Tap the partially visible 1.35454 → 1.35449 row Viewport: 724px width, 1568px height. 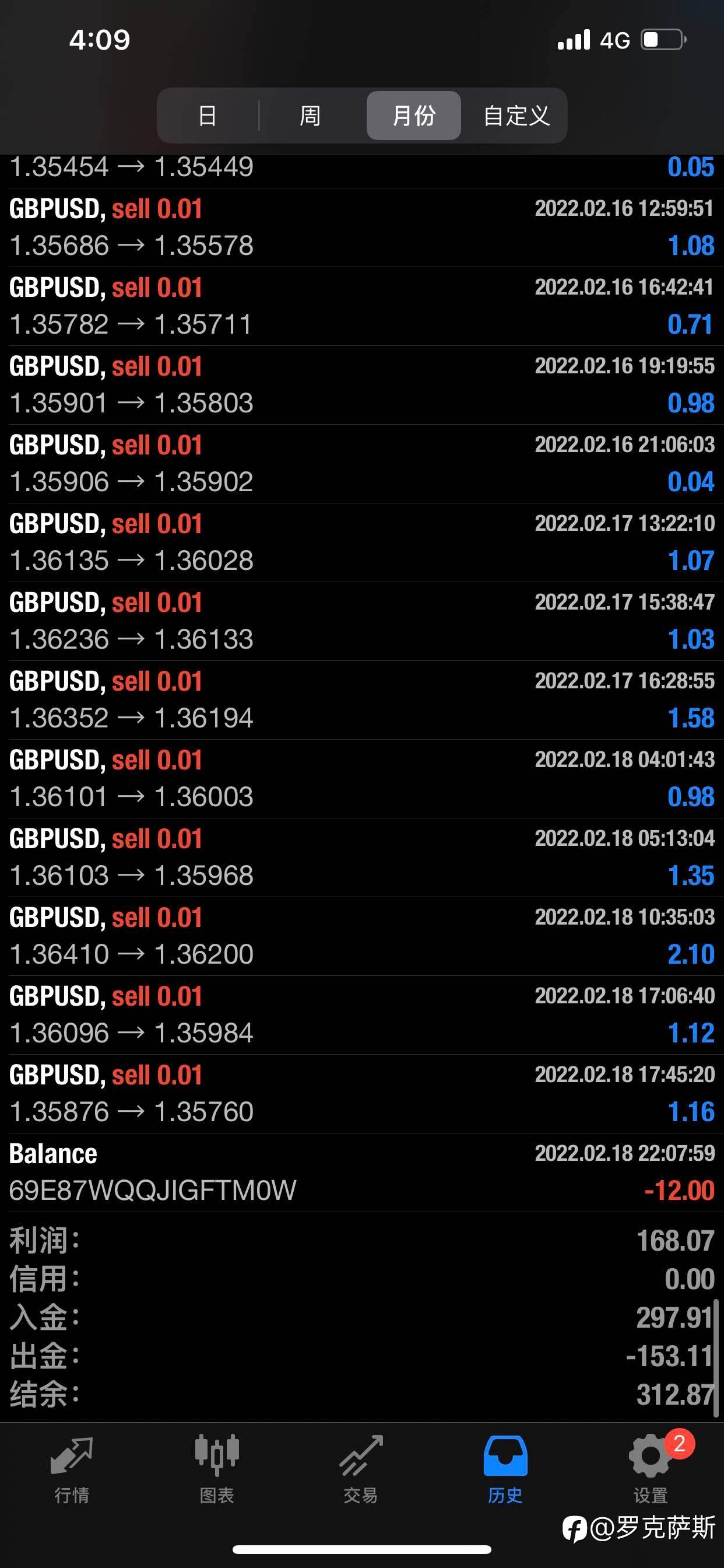362,170
